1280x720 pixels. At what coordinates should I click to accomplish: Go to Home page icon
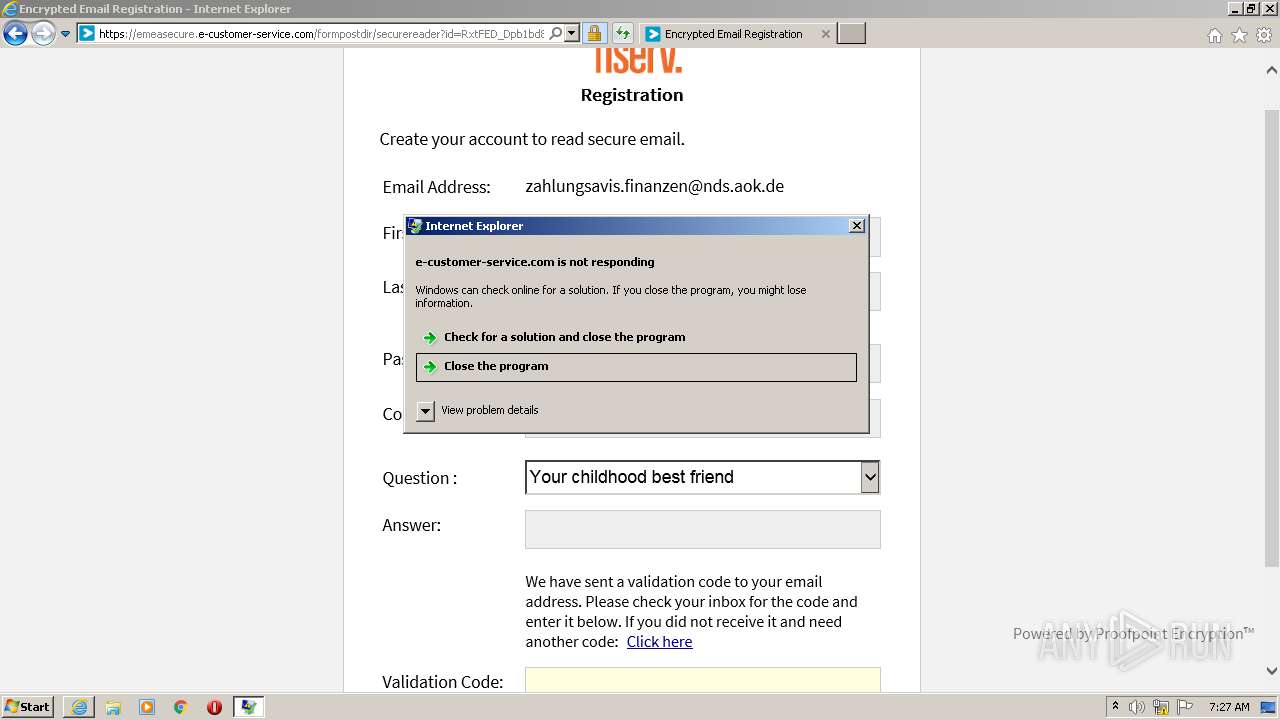[1215, 35]
